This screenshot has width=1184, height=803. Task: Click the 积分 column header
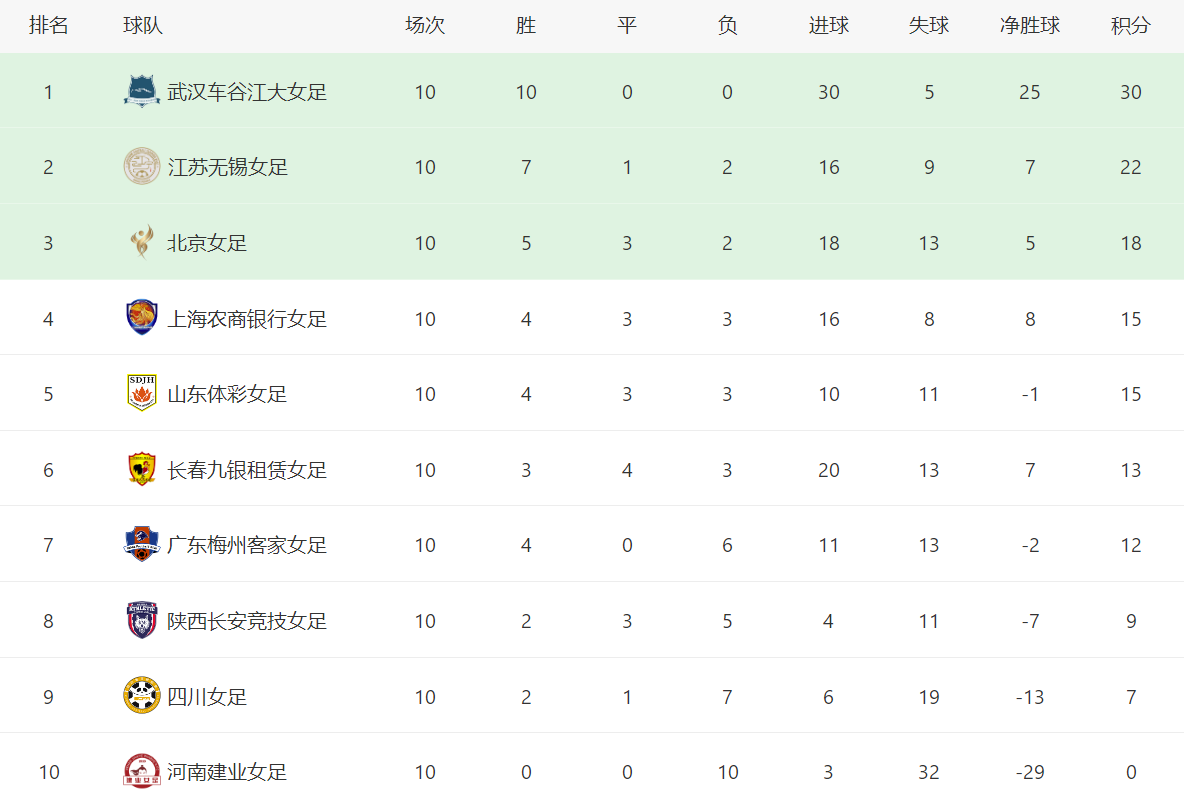1130,26
